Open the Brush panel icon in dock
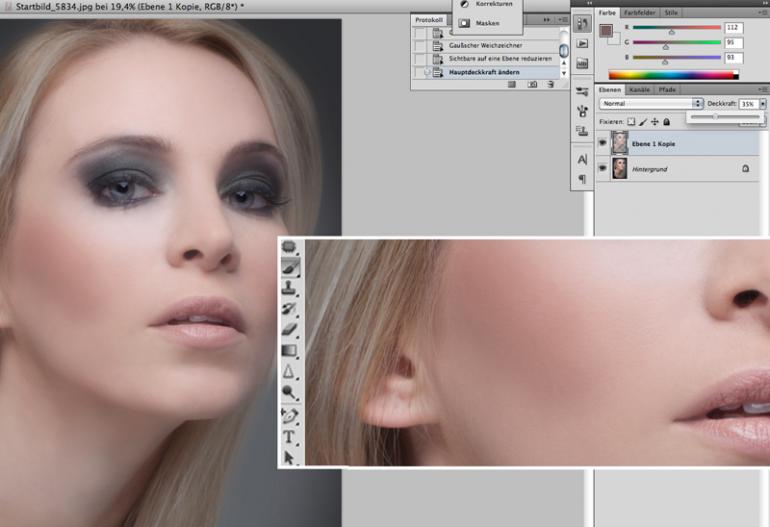Image resolution: width=770 pixels, height=527 pixels. (582, 111)
